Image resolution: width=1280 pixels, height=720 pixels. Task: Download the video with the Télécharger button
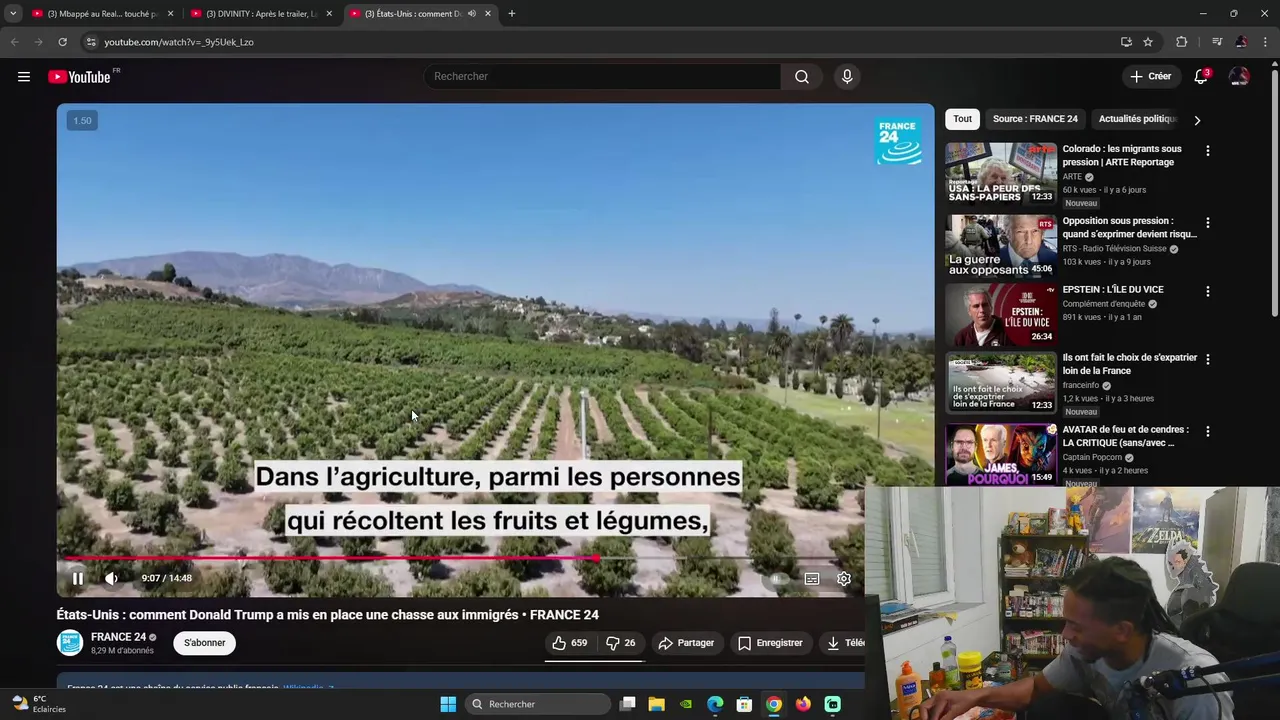[843, 643]
